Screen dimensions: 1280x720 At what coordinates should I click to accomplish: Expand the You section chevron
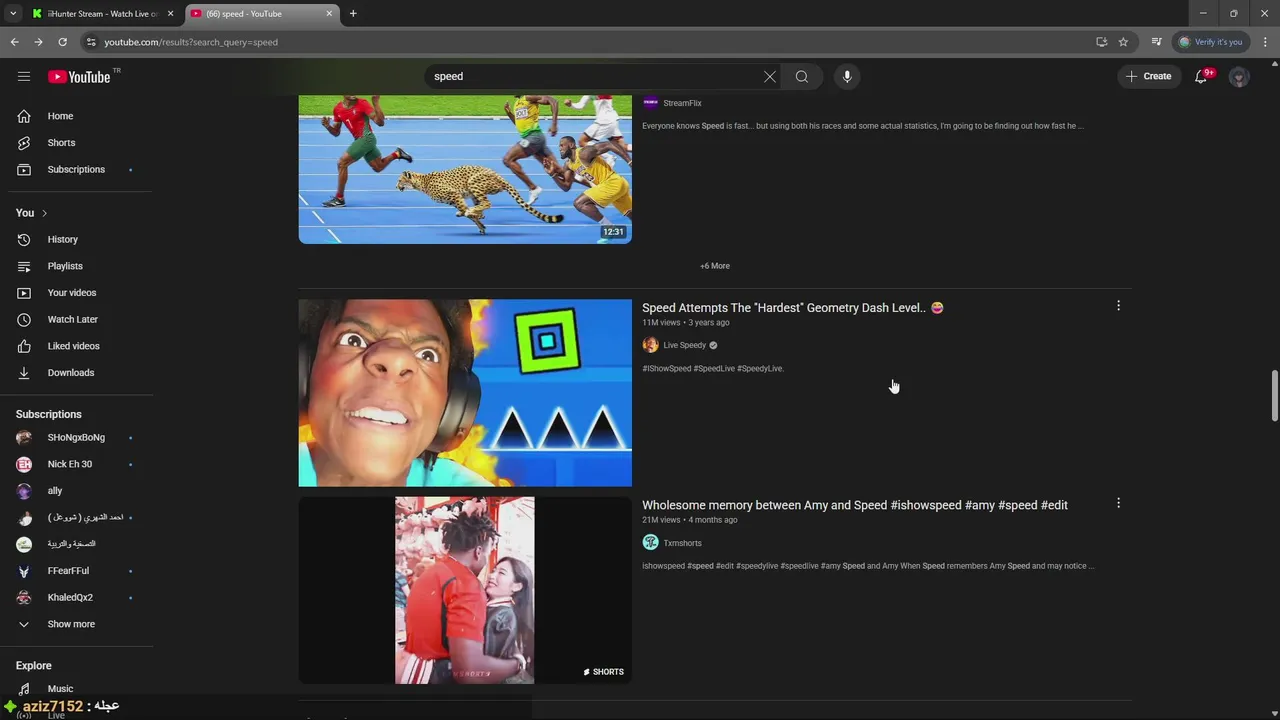(x=44, y=213)
